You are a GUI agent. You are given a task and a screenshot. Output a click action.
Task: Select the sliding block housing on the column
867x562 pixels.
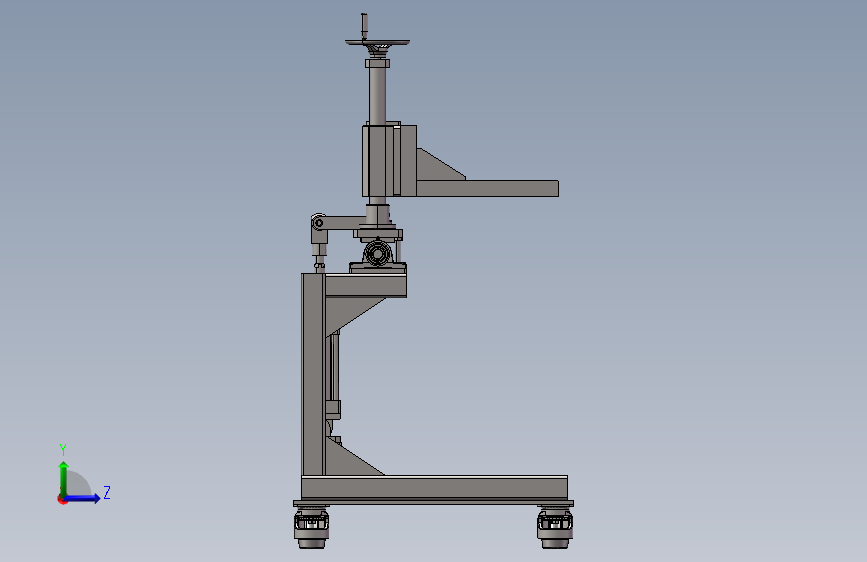click(x=380, y=160)
